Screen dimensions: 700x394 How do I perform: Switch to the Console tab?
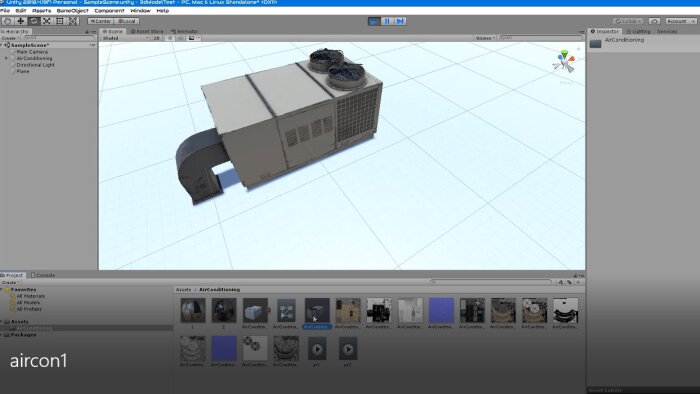[x=43, y=275]
